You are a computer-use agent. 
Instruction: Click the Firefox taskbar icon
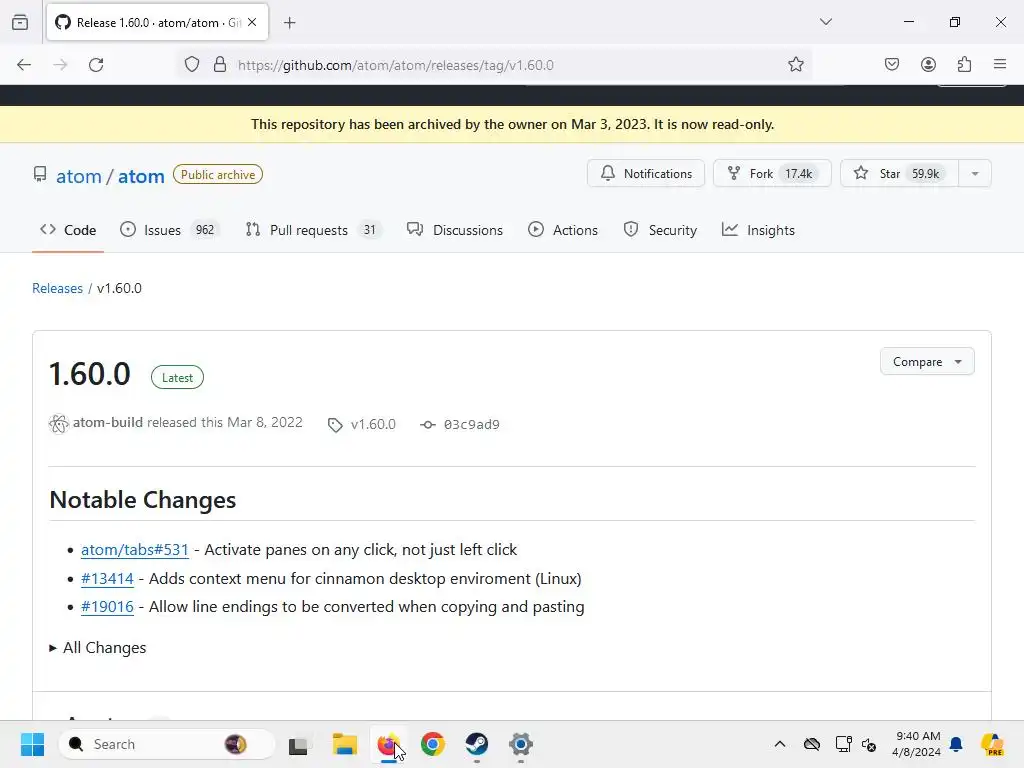pyautogui.click(x=389, y=744)
